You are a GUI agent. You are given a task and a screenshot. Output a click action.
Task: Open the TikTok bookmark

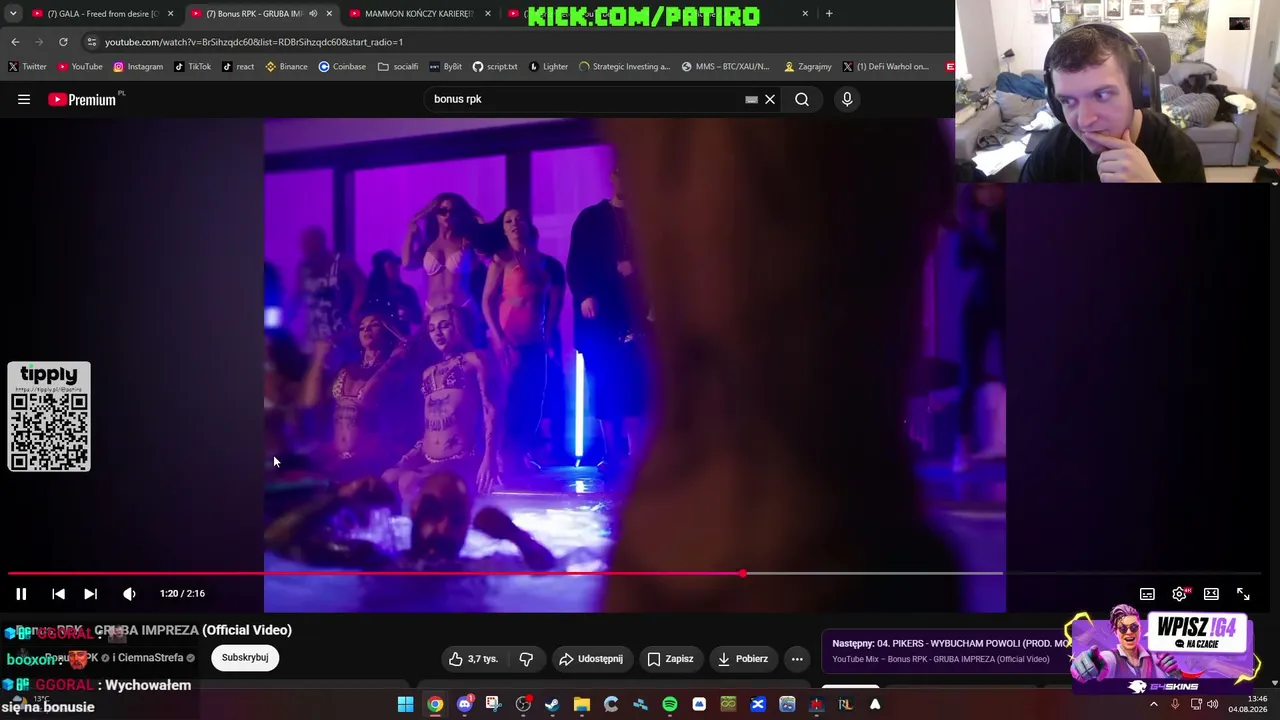(192, 67)
